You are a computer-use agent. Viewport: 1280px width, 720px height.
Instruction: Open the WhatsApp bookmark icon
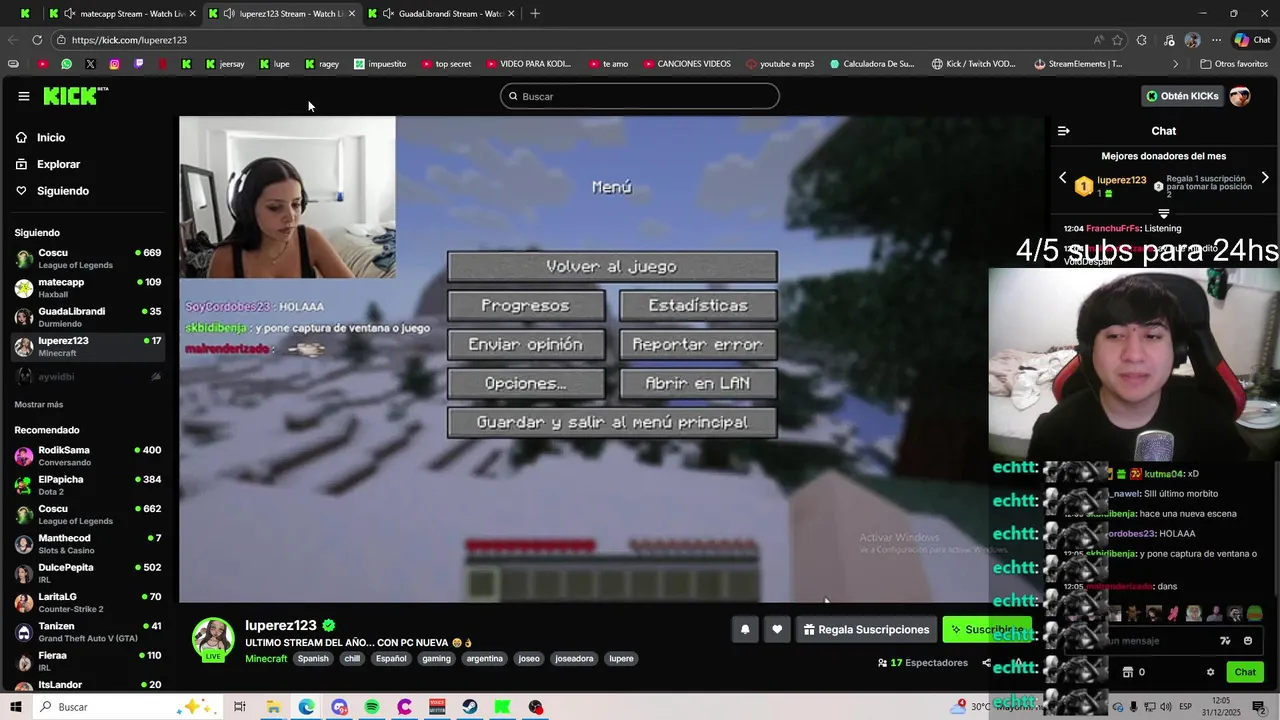[x=66, y=64]
